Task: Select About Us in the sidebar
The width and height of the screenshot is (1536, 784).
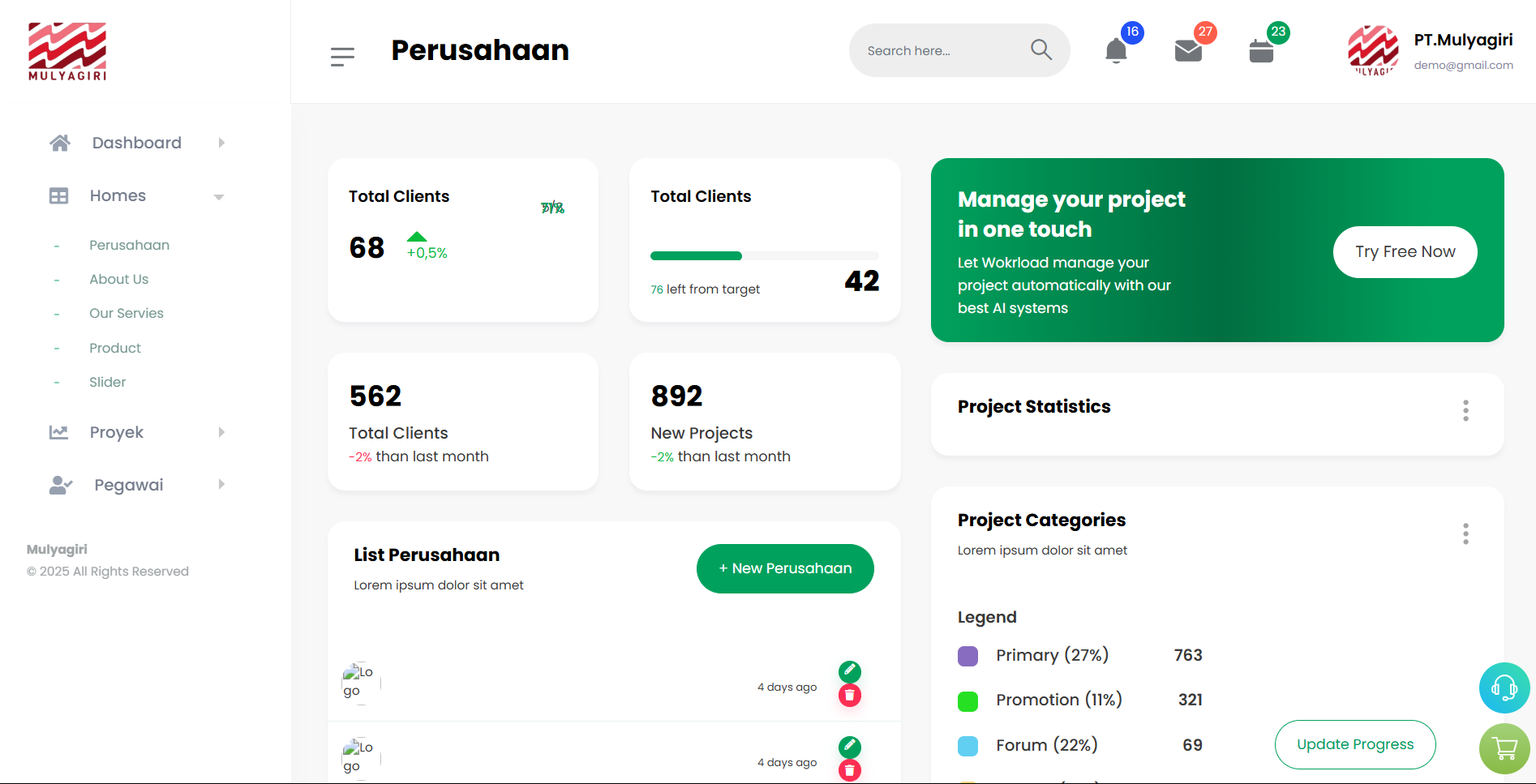Action: pos(119,279)
